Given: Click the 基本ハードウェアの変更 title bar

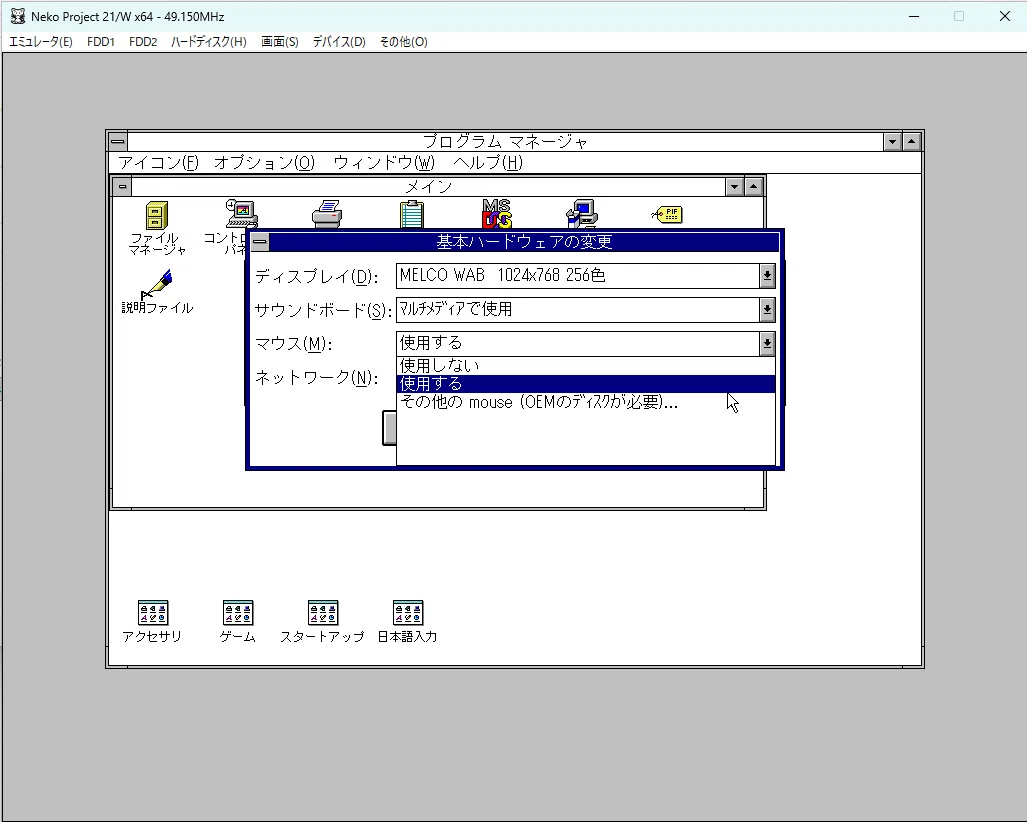Looking at the screenshot, I should click(524, 242).
